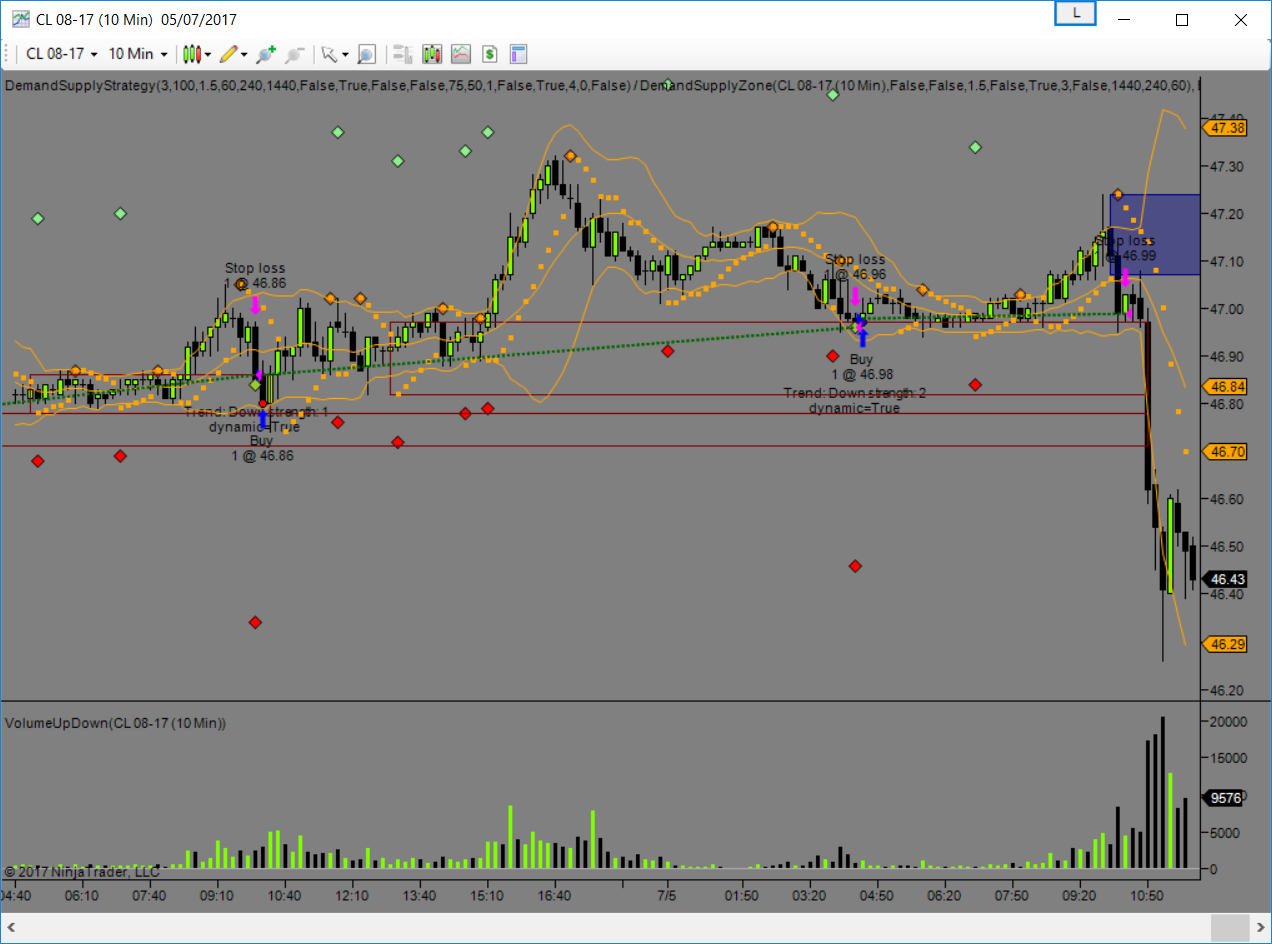Image resolution: width=1272 pixels, height=944 pixels.
Task: Click the 'Stop loss 1 @ 46.86' label
Action: click(x=255, y=276)
